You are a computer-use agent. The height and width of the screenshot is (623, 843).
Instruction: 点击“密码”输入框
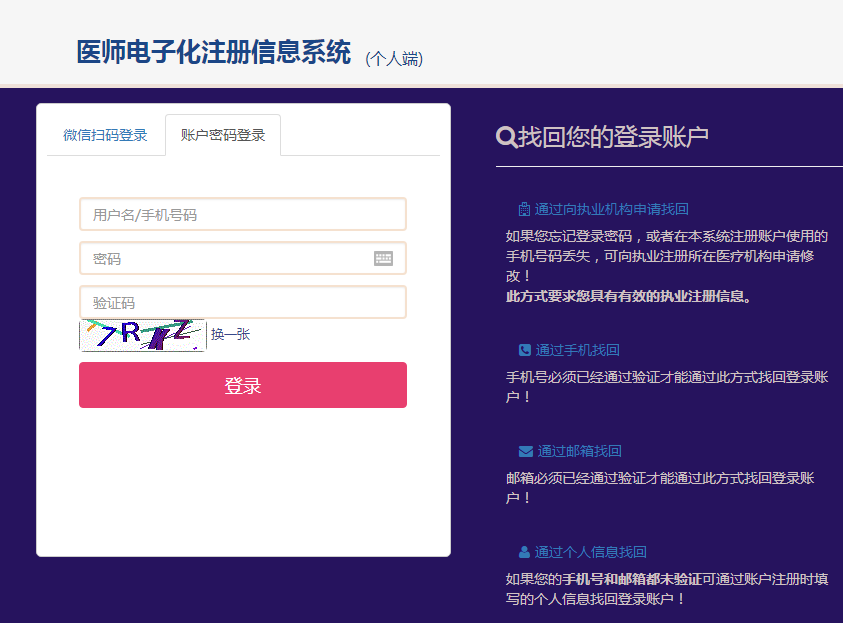point(242,258)
